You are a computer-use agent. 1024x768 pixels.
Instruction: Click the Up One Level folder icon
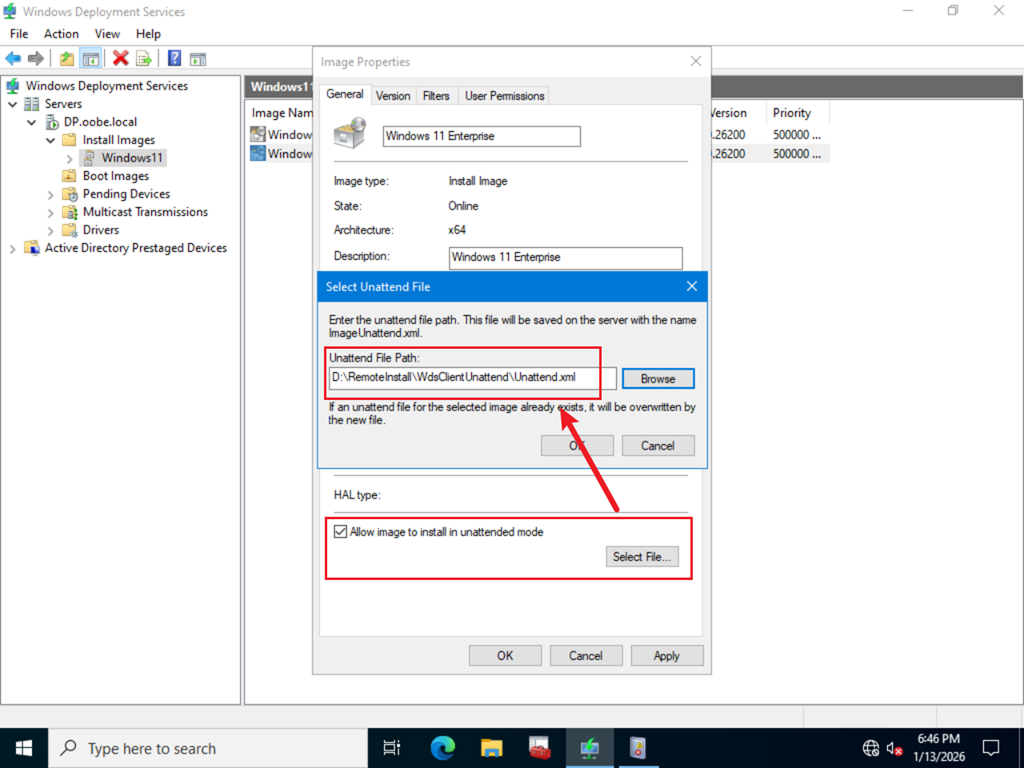[66, 59]
